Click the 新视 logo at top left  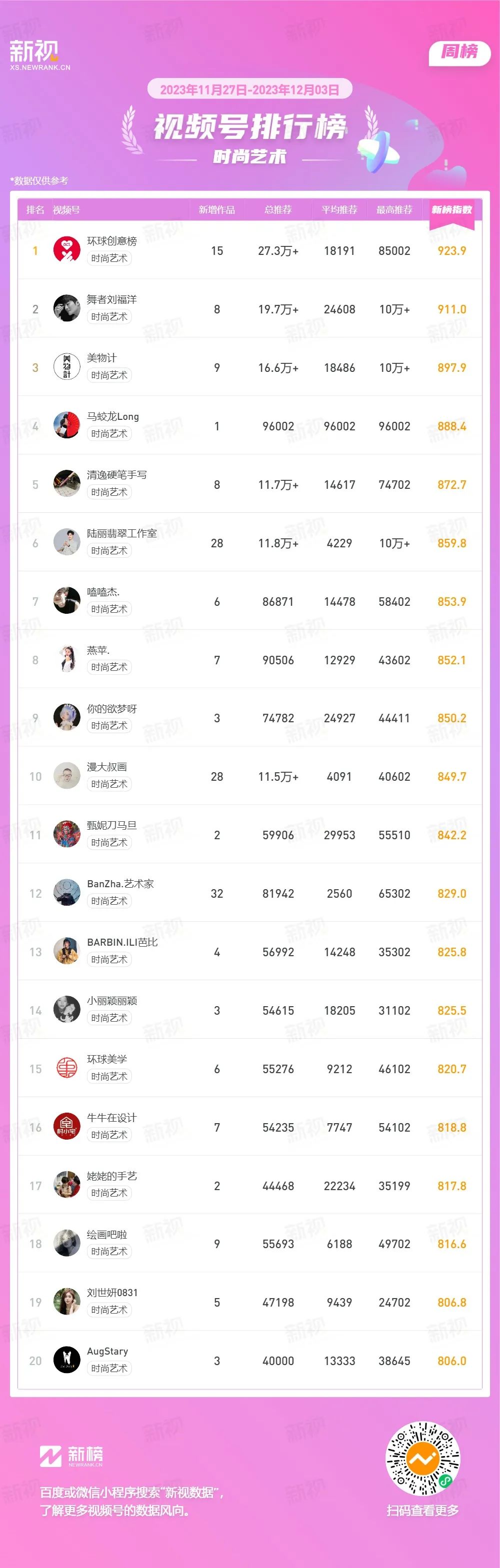(39, 55)
